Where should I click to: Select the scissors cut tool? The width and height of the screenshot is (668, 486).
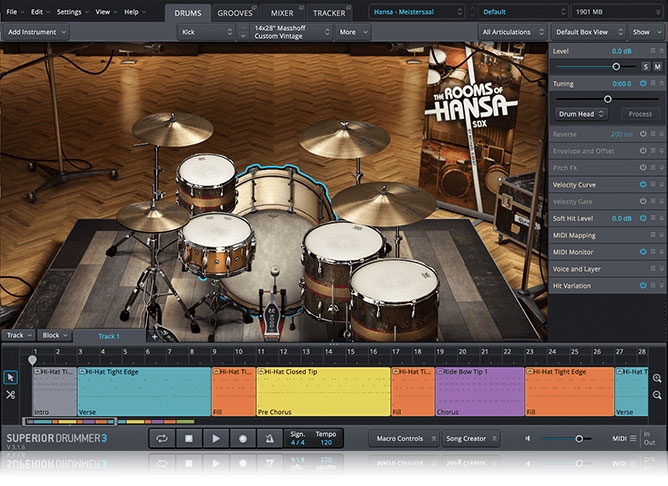pos(11,395)
